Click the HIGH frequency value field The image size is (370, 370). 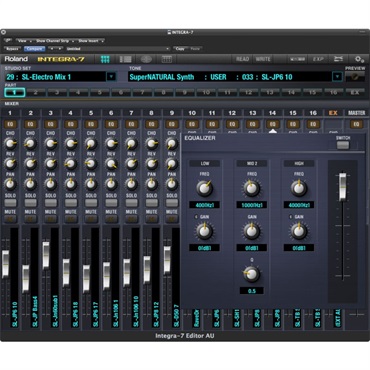click(x=299, y=205)
